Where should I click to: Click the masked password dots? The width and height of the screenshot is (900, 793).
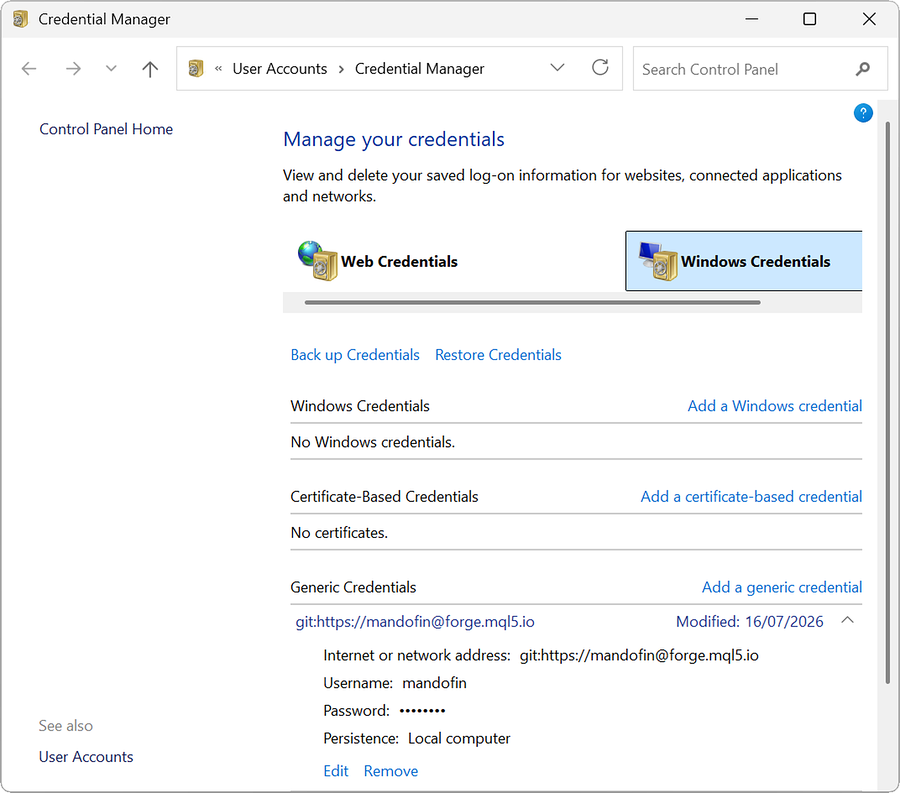pyautogui.click(x=422, y=711)
